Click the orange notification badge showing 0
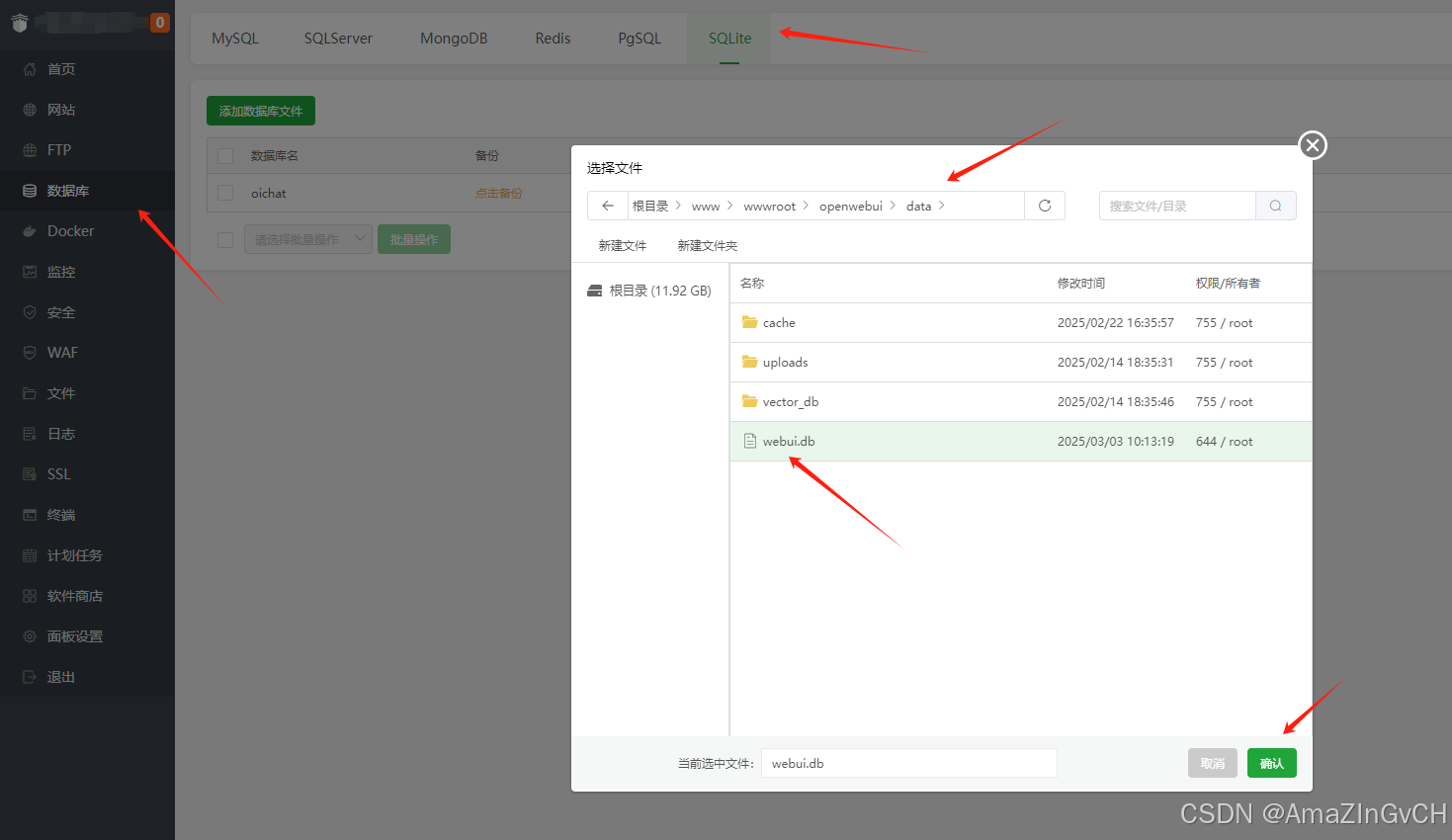This screenshot has width=1452, height=840. pos(159,22)
